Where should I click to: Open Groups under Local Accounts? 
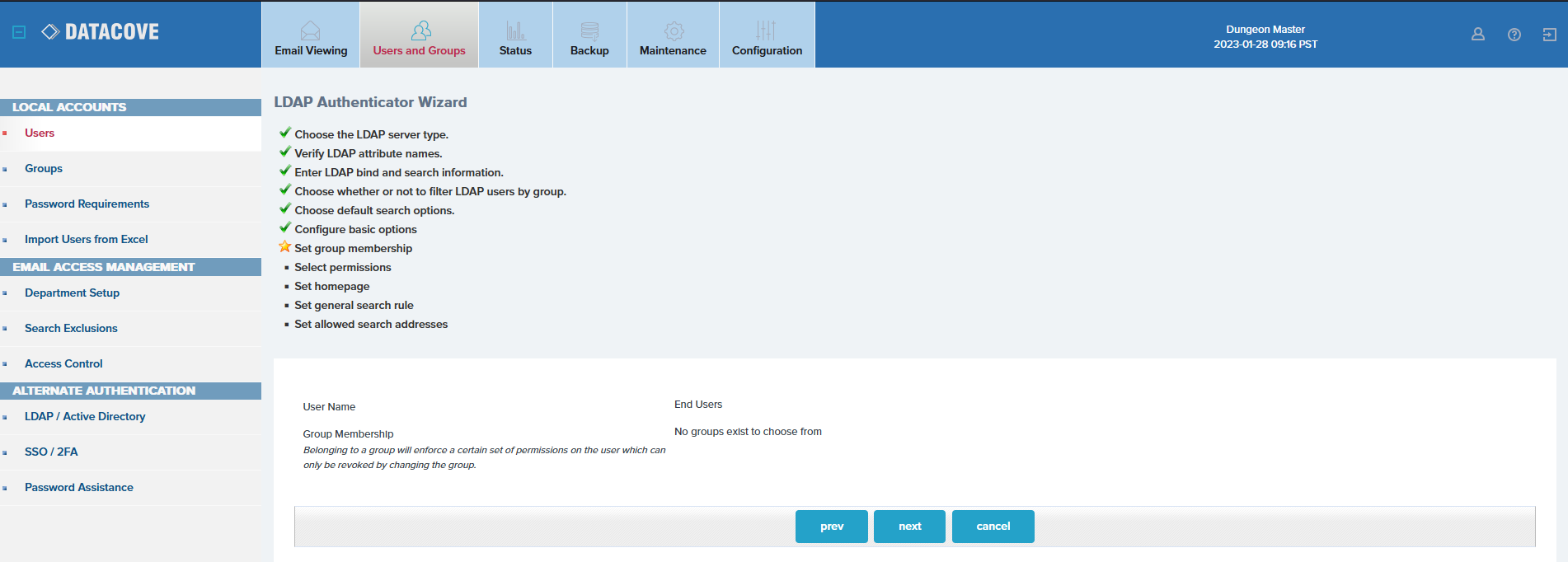point(44,169)
